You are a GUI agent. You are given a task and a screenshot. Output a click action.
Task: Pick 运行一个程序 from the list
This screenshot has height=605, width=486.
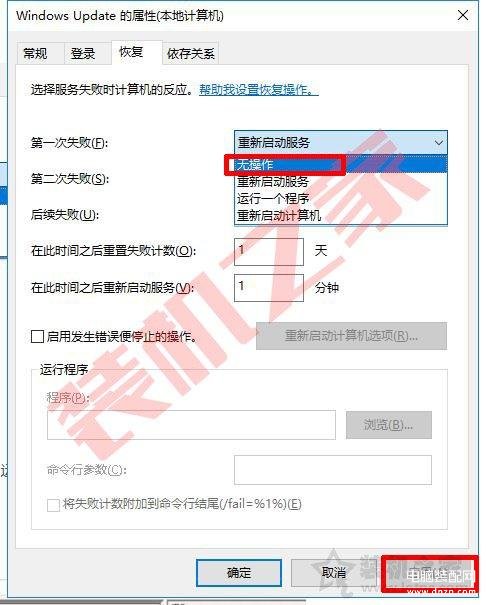point(341,198)
